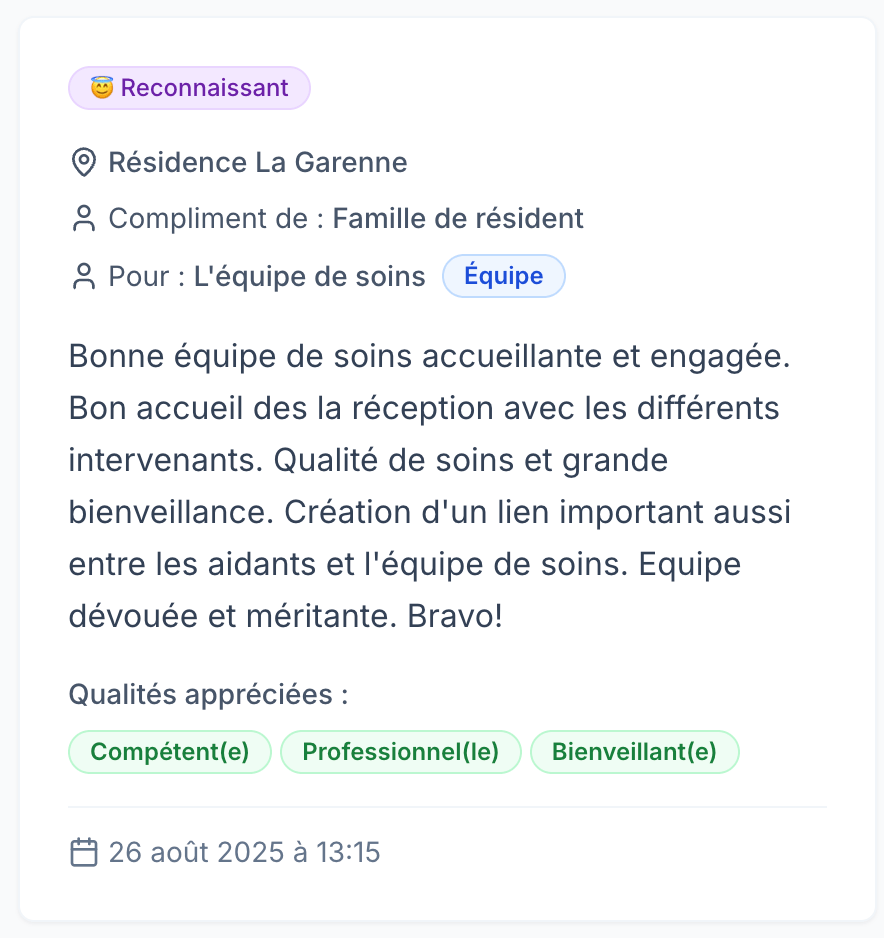Click the location pin icon beside Résidence La Garenne
This screenshot has height=938, width=884.
83,162
